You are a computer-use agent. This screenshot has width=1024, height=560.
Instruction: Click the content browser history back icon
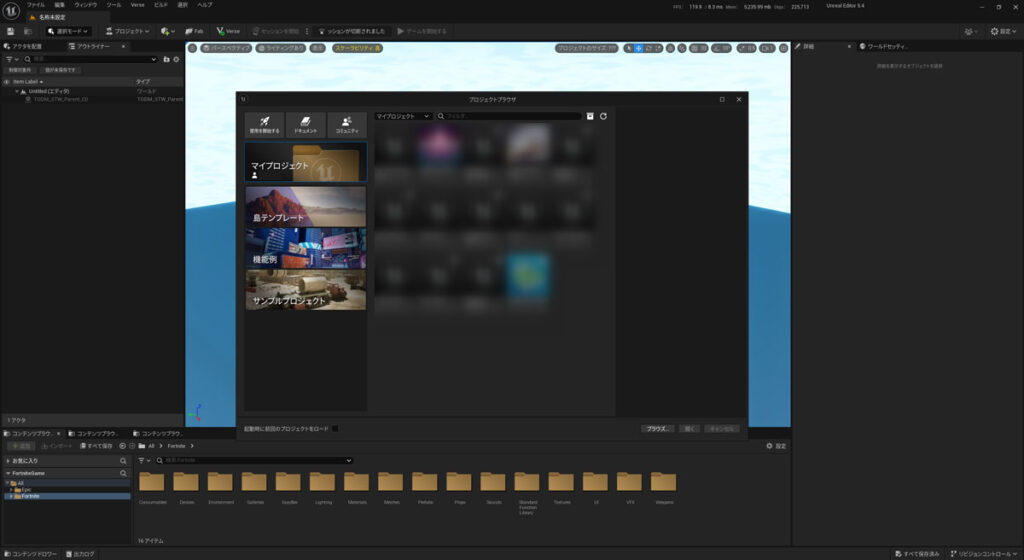[122, 446]
